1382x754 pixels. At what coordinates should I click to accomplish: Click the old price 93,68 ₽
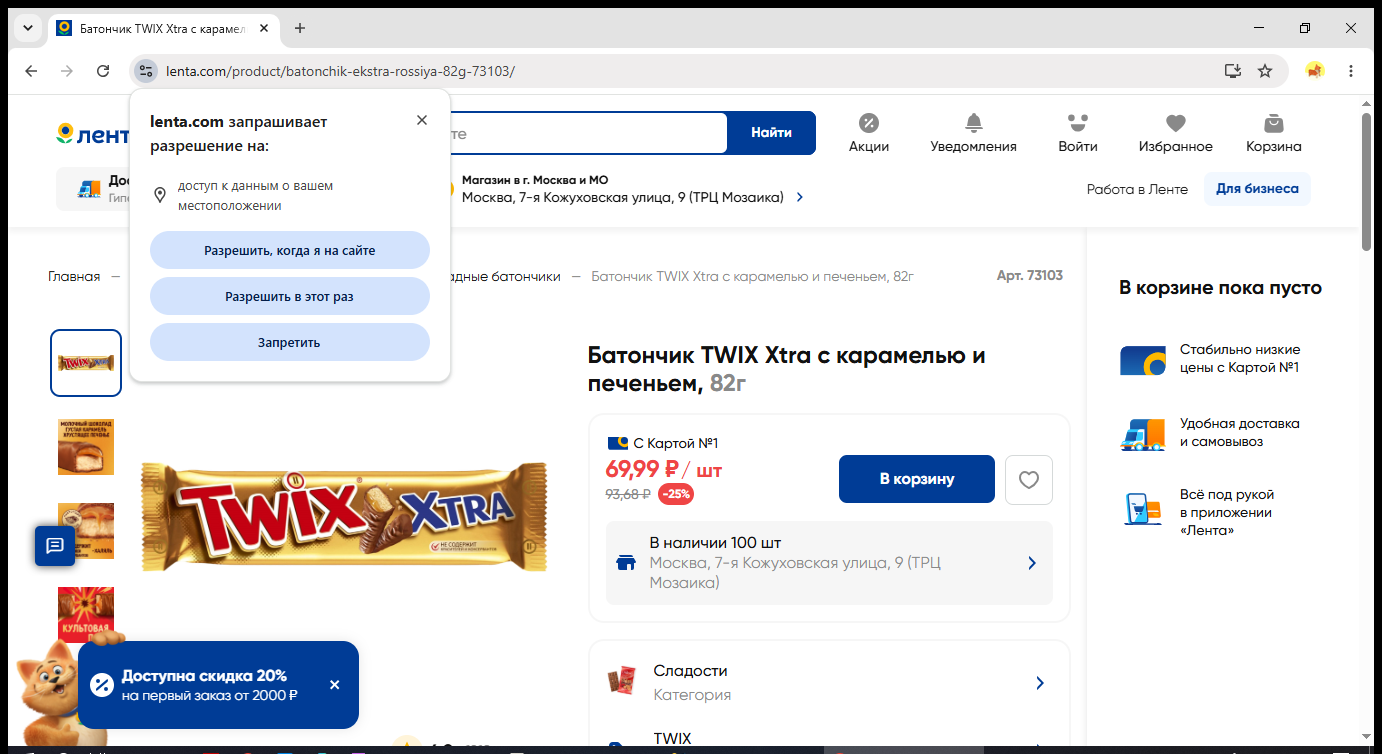628,494
